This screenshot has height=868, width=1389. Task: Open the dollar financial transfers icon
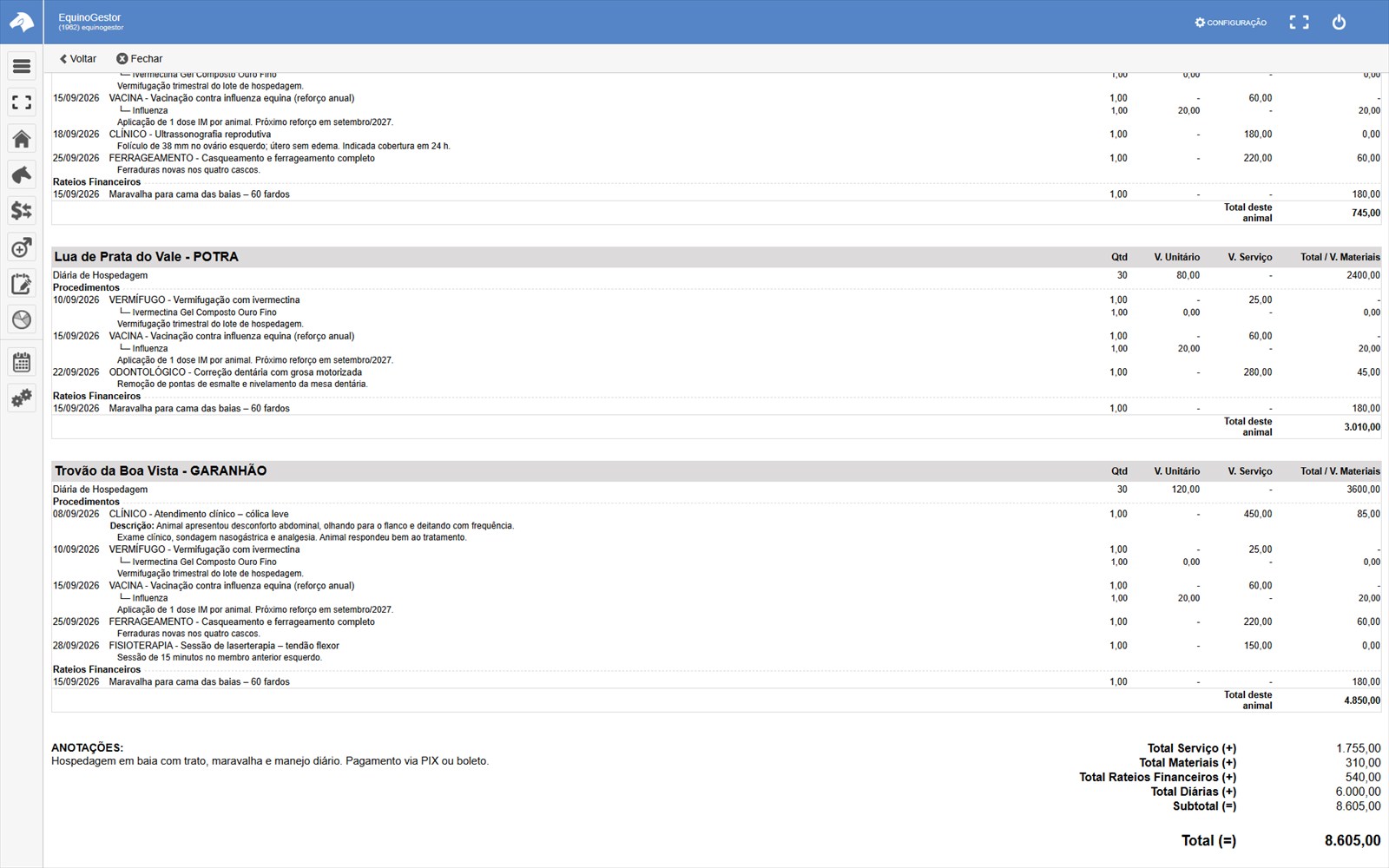pos(22,211)
